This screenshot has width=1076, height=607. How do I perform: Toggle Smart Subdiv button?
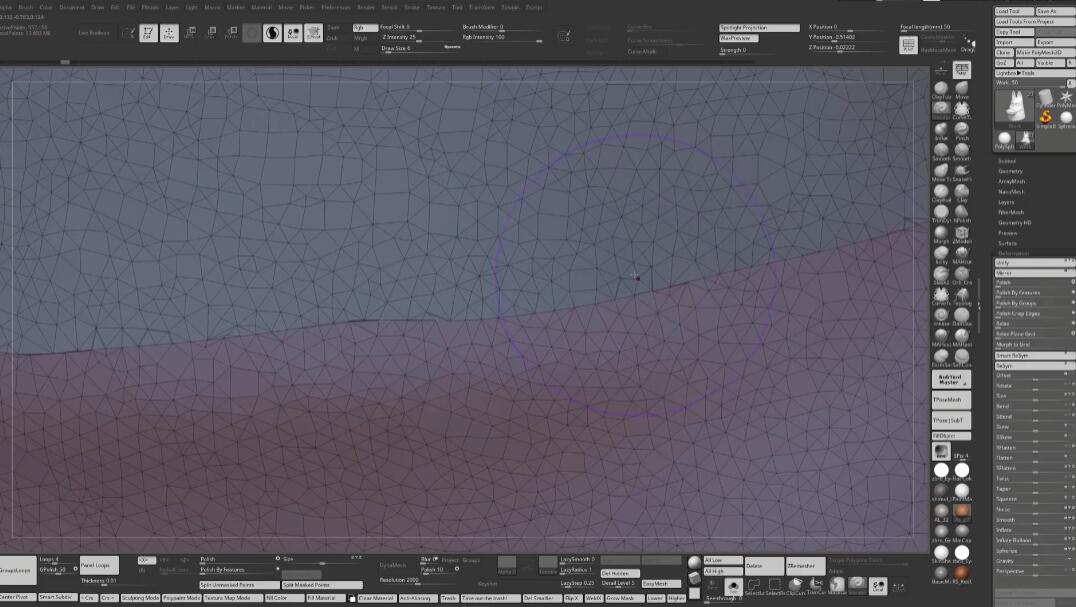57,597
